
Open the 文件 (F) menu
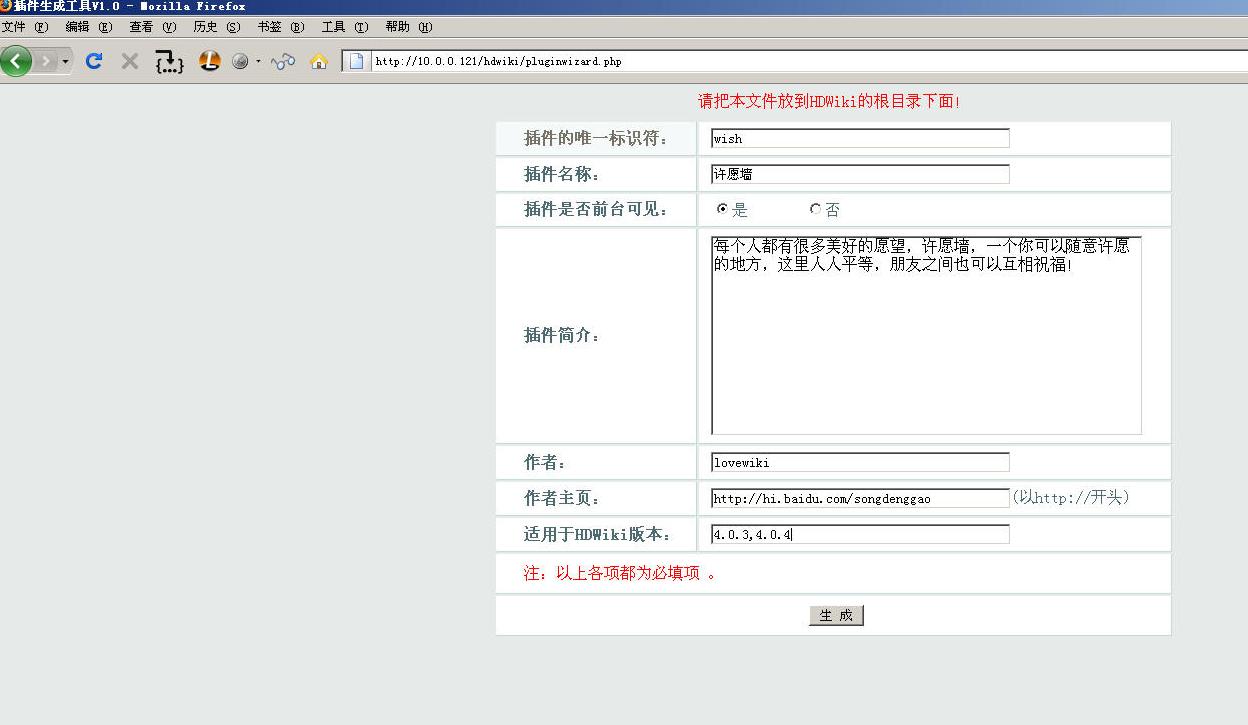pyautogui.click(x=25, y=27)
